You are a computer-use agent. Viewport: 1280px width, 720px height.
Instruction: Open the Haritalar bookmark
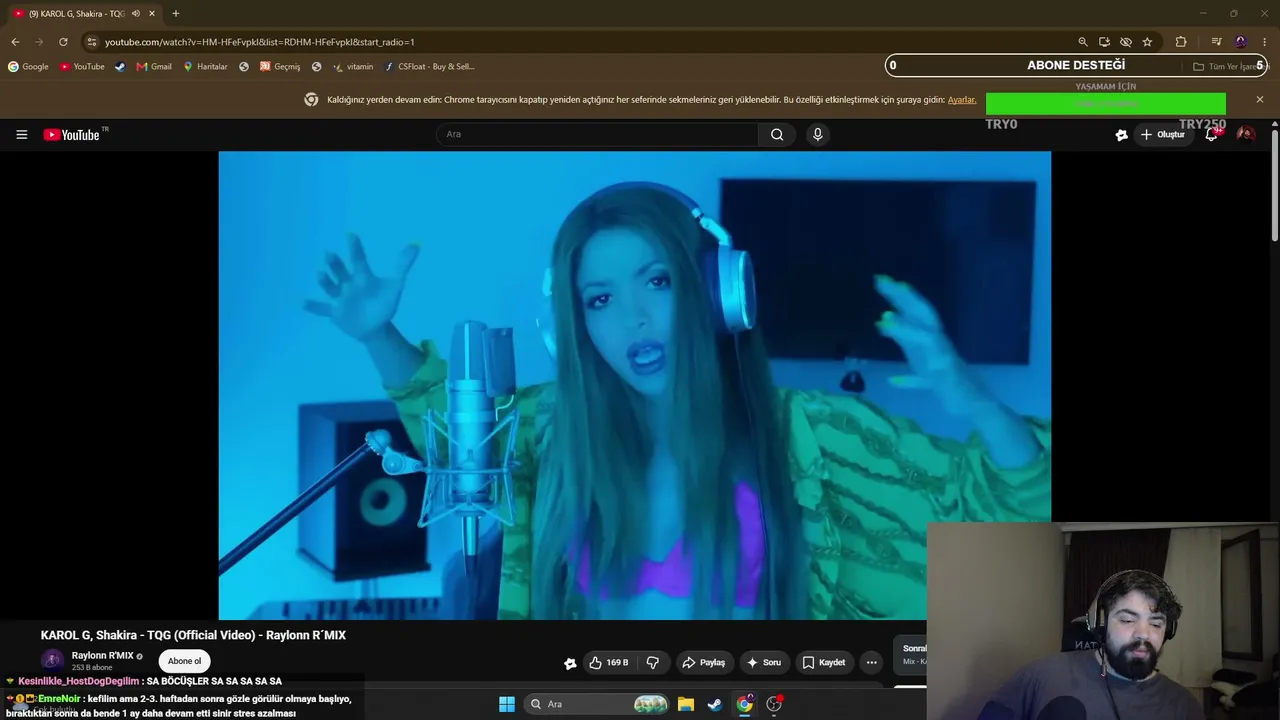pos(205,67)
